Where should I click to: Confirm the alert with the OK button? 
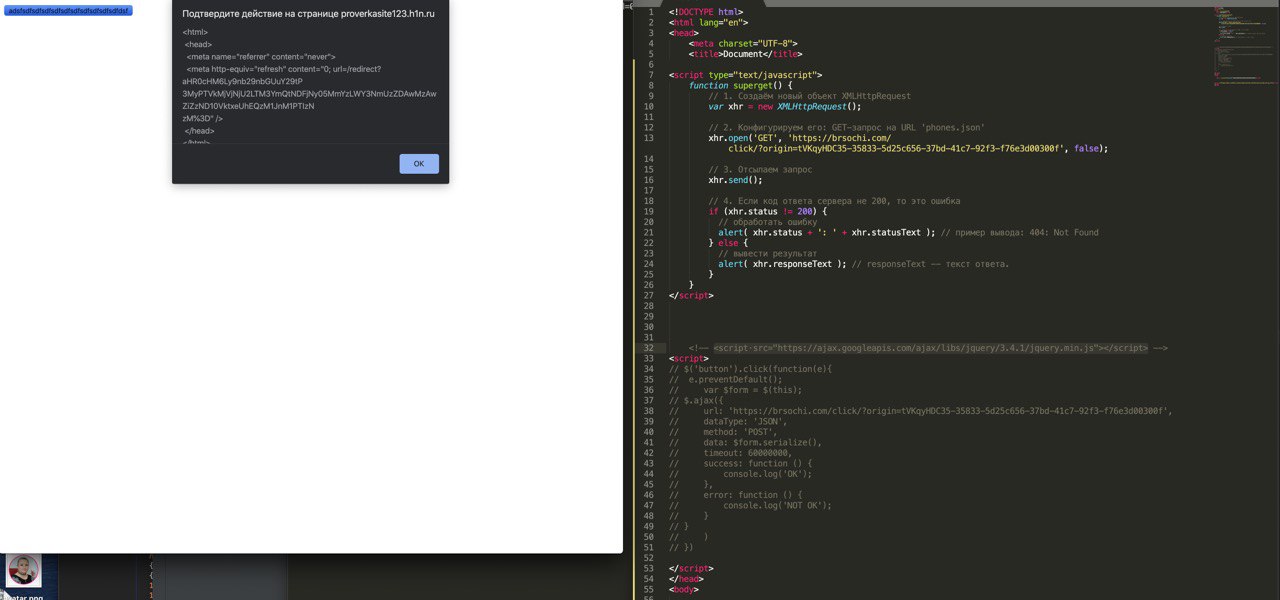[419, 164]
